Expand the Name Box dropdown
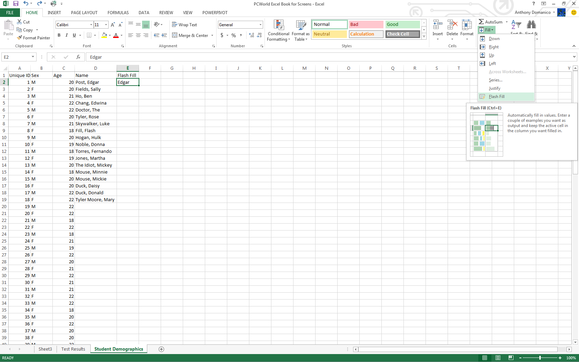The height and width of the screenshot is (362, 579). pyautogui.click(x=33, y=57)
